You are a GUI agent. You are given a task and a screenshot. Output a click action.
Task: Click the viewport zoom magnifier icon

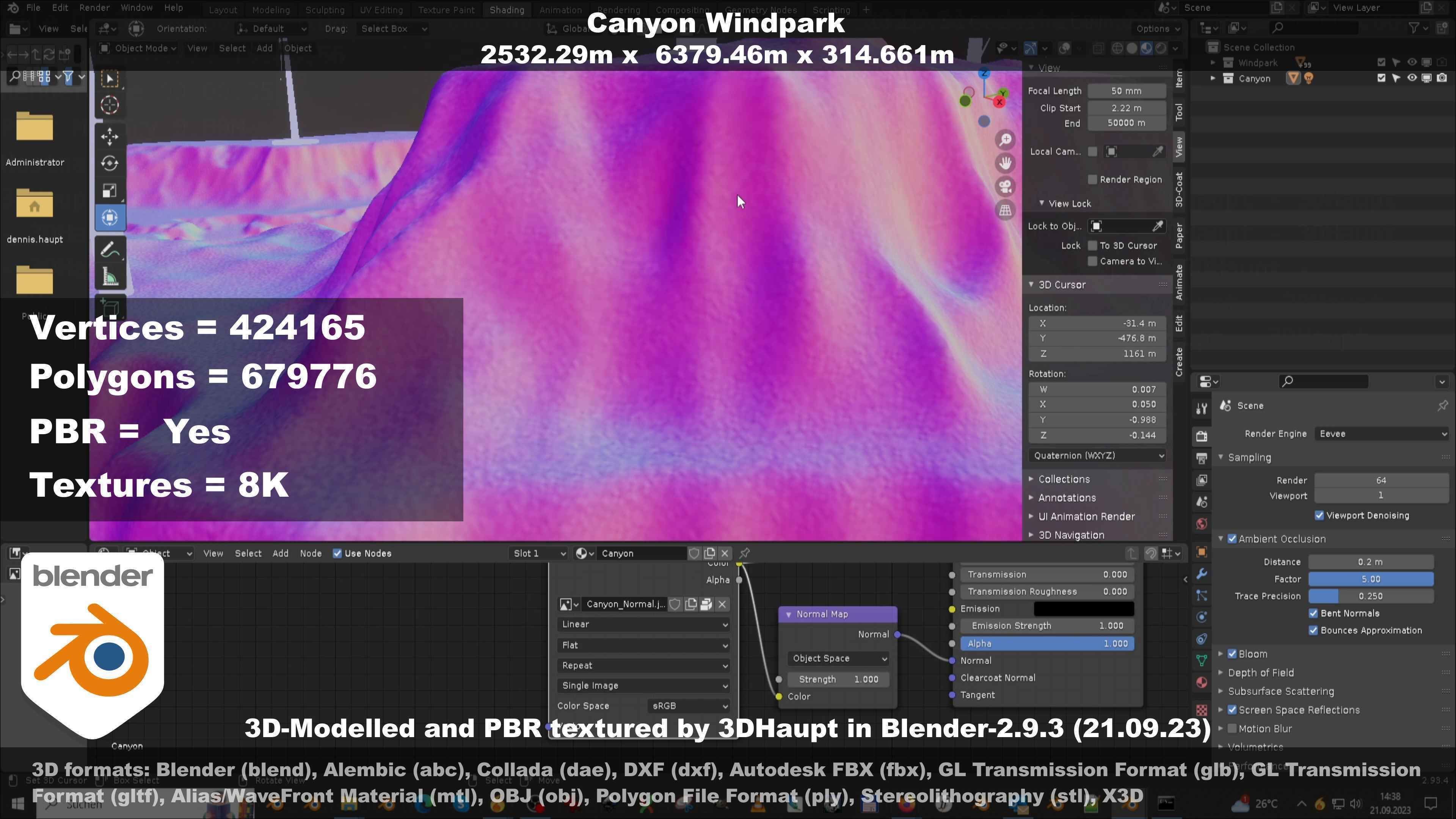click(x=1005, y=140)
